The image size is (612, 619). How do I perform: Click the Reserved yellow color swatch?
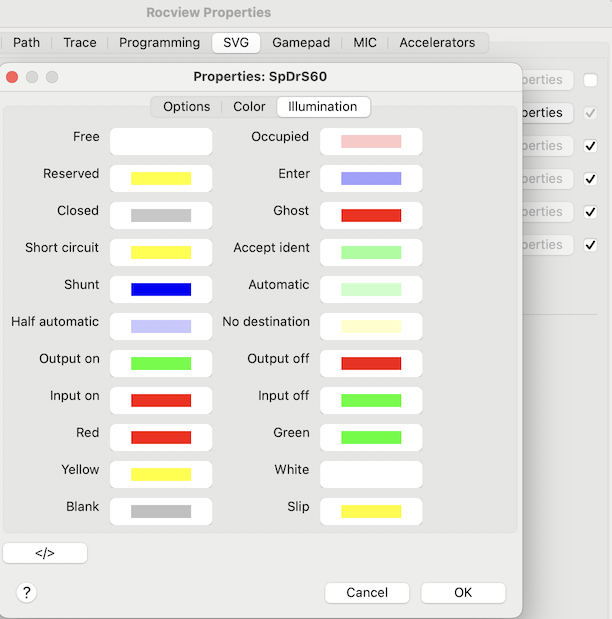161,179
